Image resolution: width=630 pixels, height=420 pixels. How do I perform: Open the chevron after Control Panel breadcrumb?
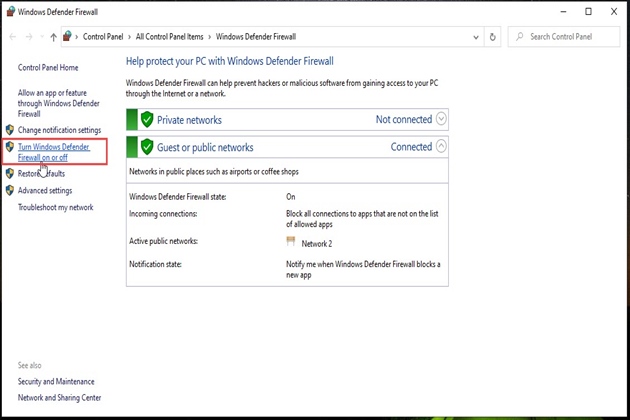129,37
